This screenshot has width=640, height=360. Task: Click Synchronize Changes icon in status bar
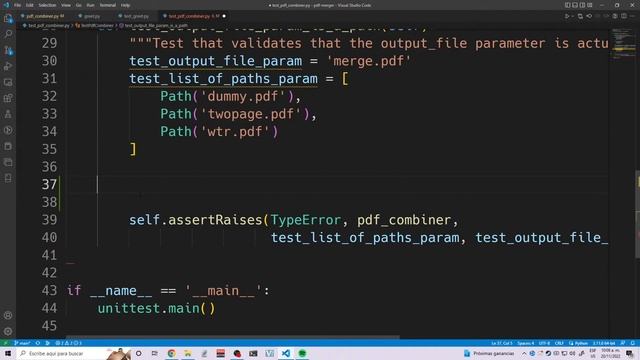(38, 343)
